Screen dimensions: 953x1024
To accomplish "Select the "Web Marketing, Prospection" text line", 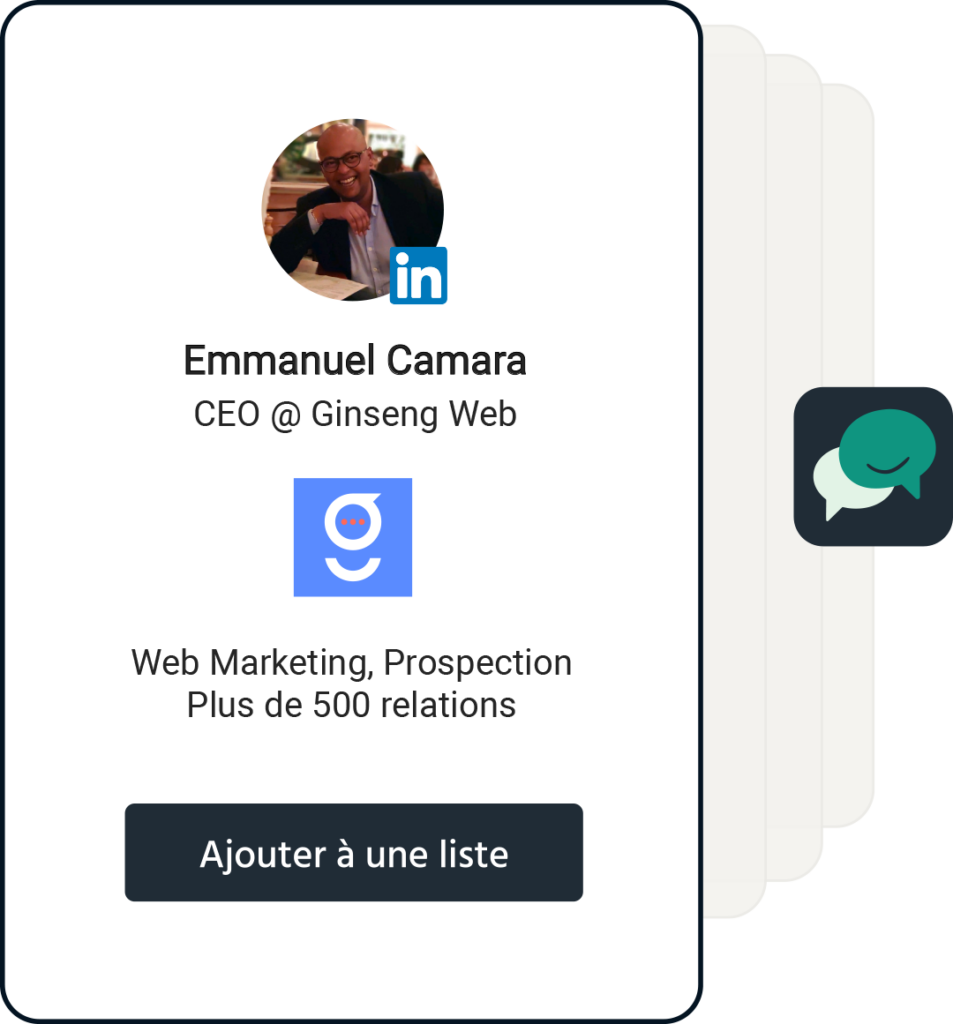I will [351, 662].
